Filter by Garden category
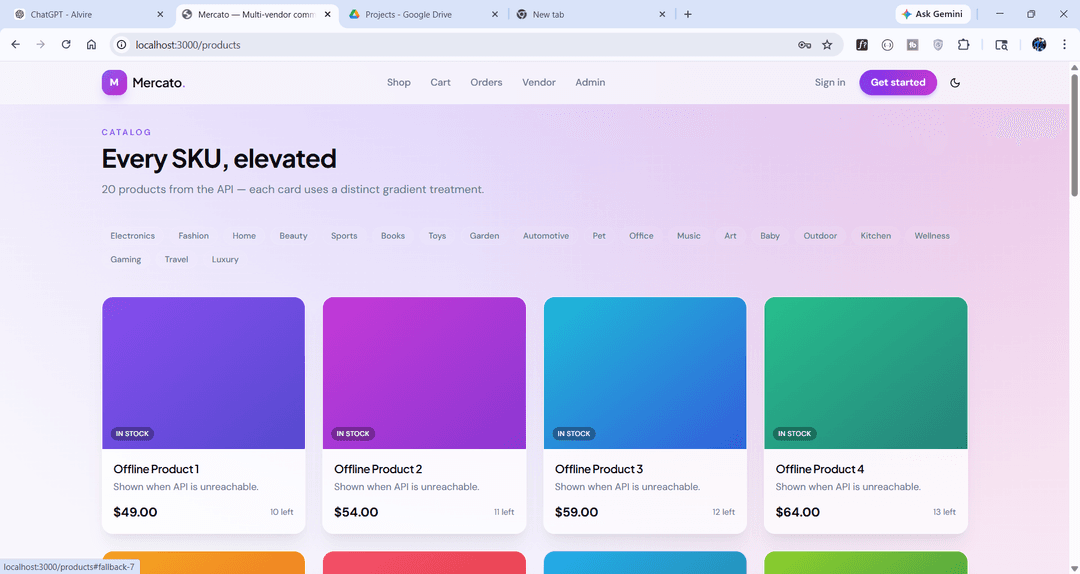 (x=484, y=236)
